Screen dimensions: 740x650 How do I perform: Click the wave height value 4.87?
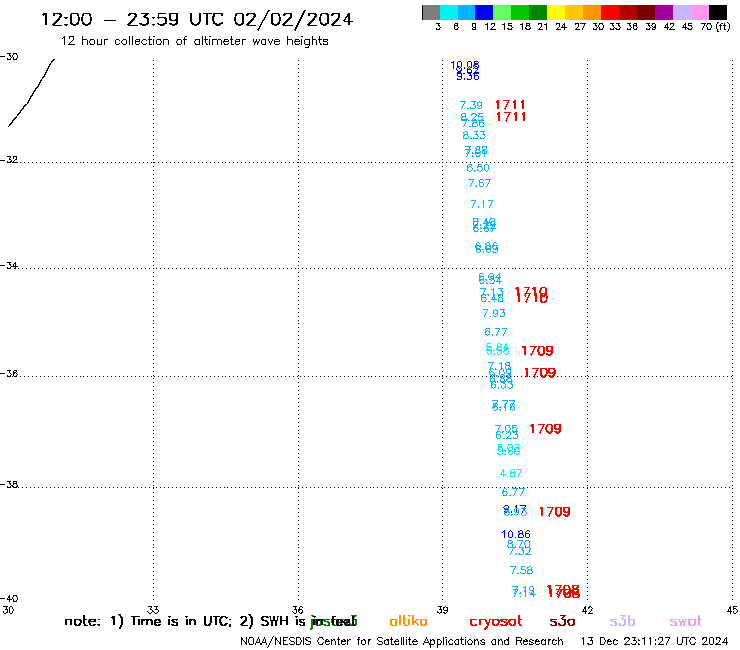pos(511,473)
